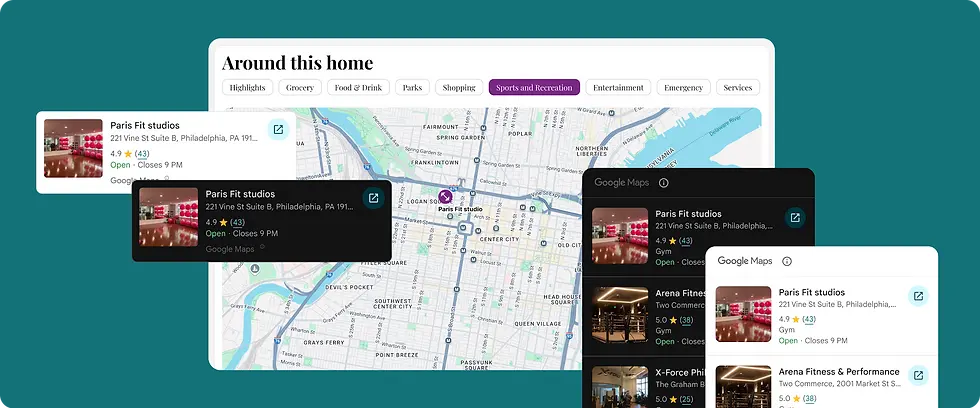This screenshot has height=408, width=980.
Task: Click small info icon on dark popup card footer
Action: click(x=262, y=247)
